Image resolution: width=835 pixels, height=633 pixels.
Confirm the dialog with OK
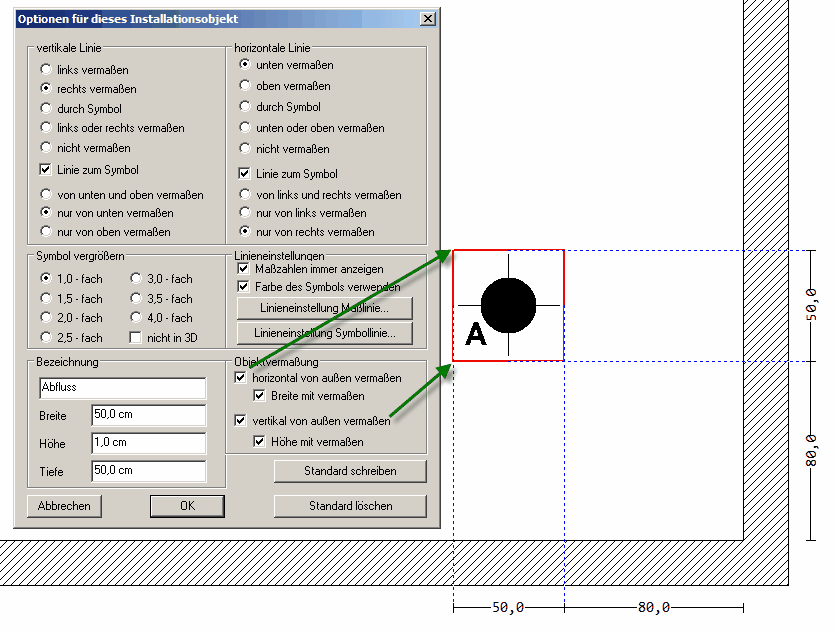tap(187, 506)
